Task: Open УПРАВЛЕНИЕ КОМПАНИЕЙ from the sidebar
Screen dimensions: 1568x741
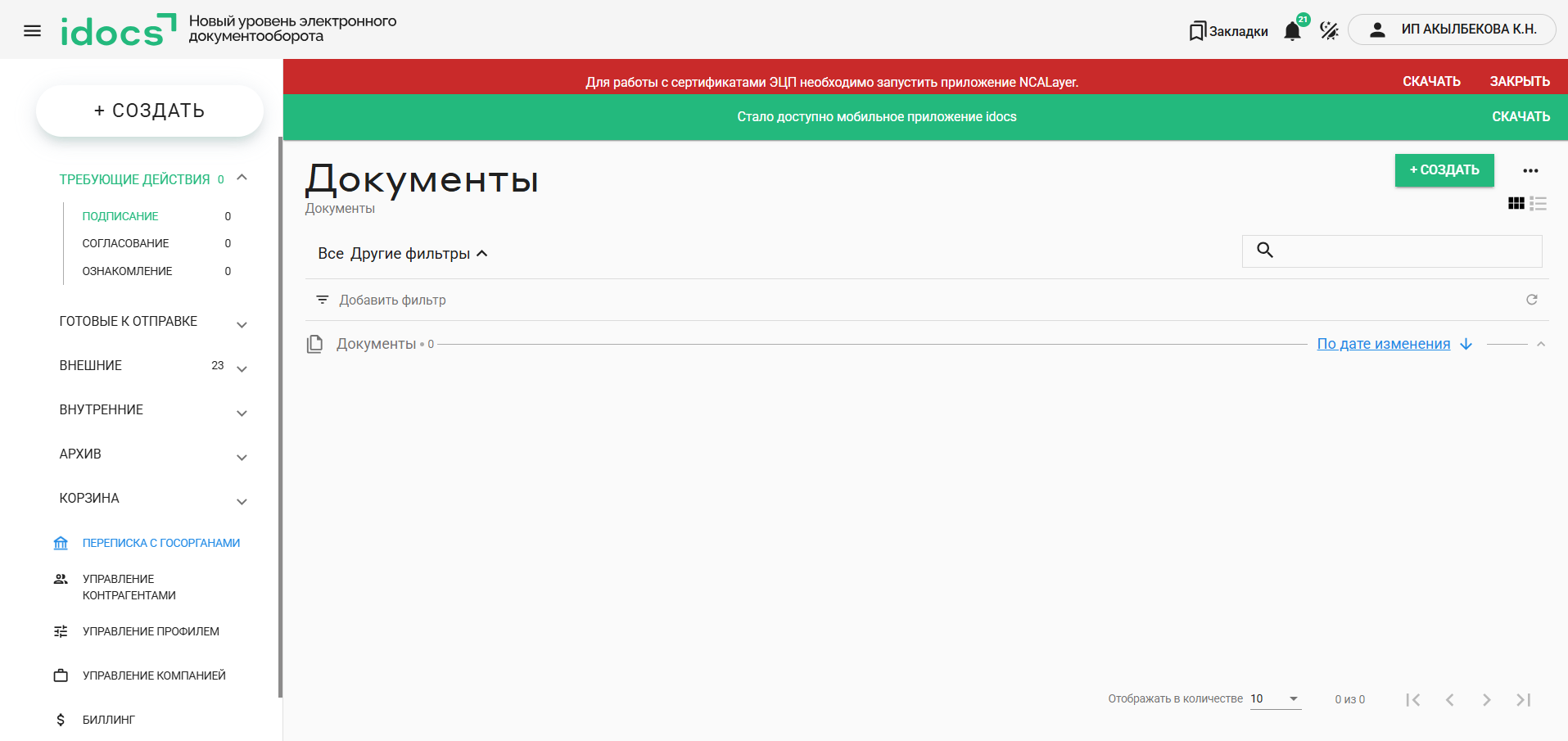Action: [x=153, y=675]
